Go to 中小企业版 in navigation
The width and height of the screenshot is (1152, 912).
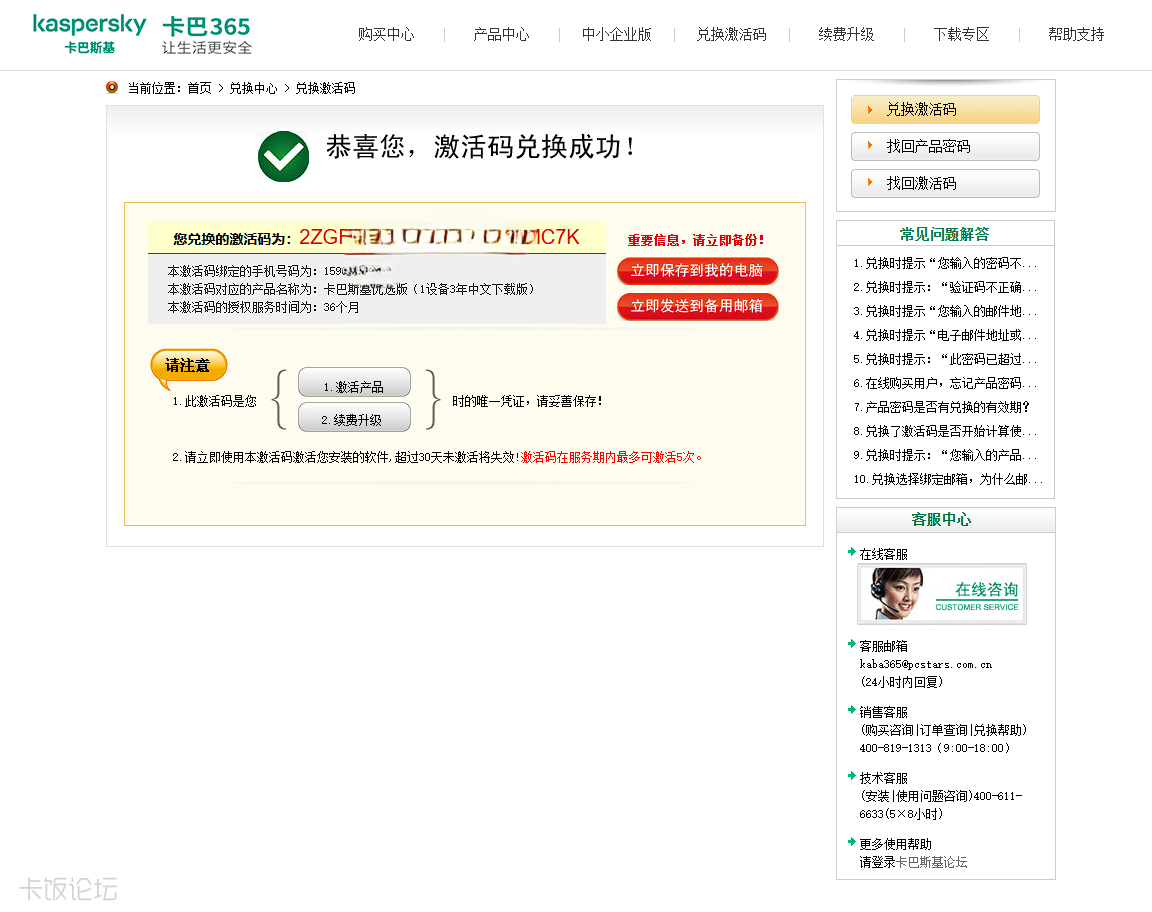tap(616, 35)
